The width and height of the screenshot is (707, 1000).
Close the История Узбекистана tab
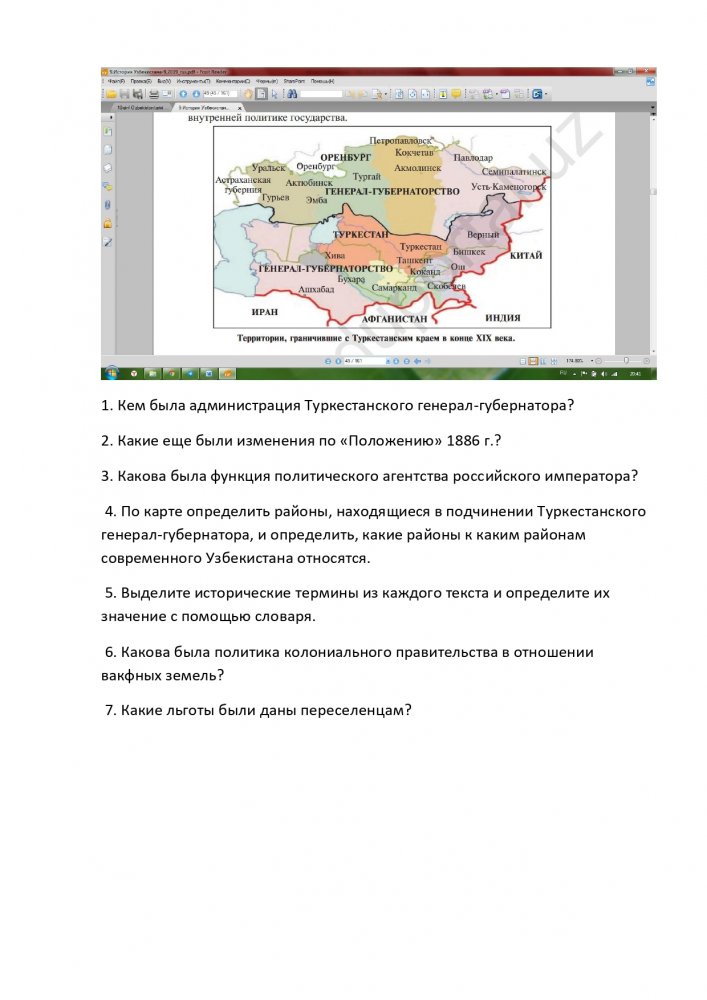(240, 108)
